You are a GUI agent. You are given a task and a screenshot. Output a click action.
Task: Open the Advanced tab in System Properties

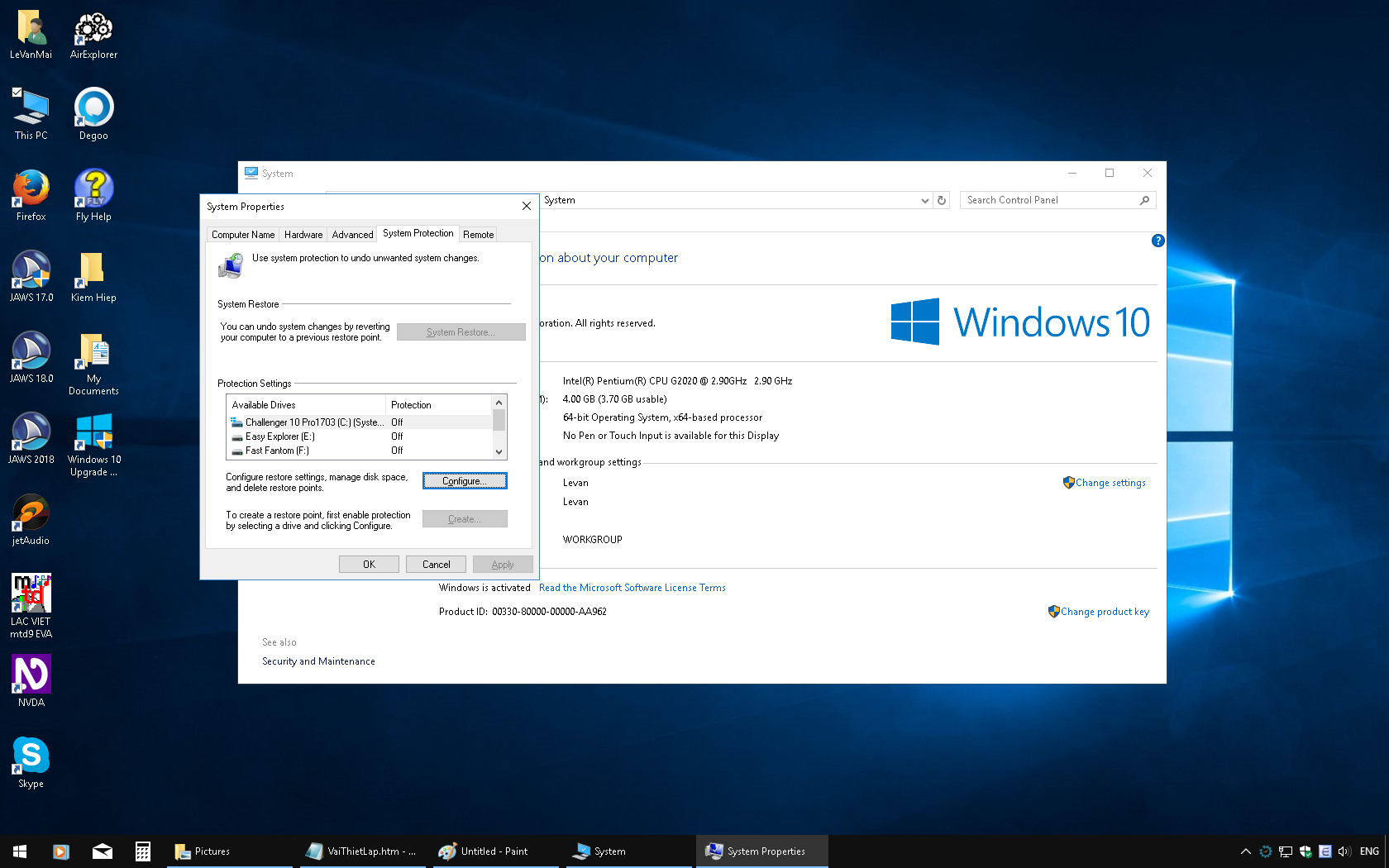point(351,234)
